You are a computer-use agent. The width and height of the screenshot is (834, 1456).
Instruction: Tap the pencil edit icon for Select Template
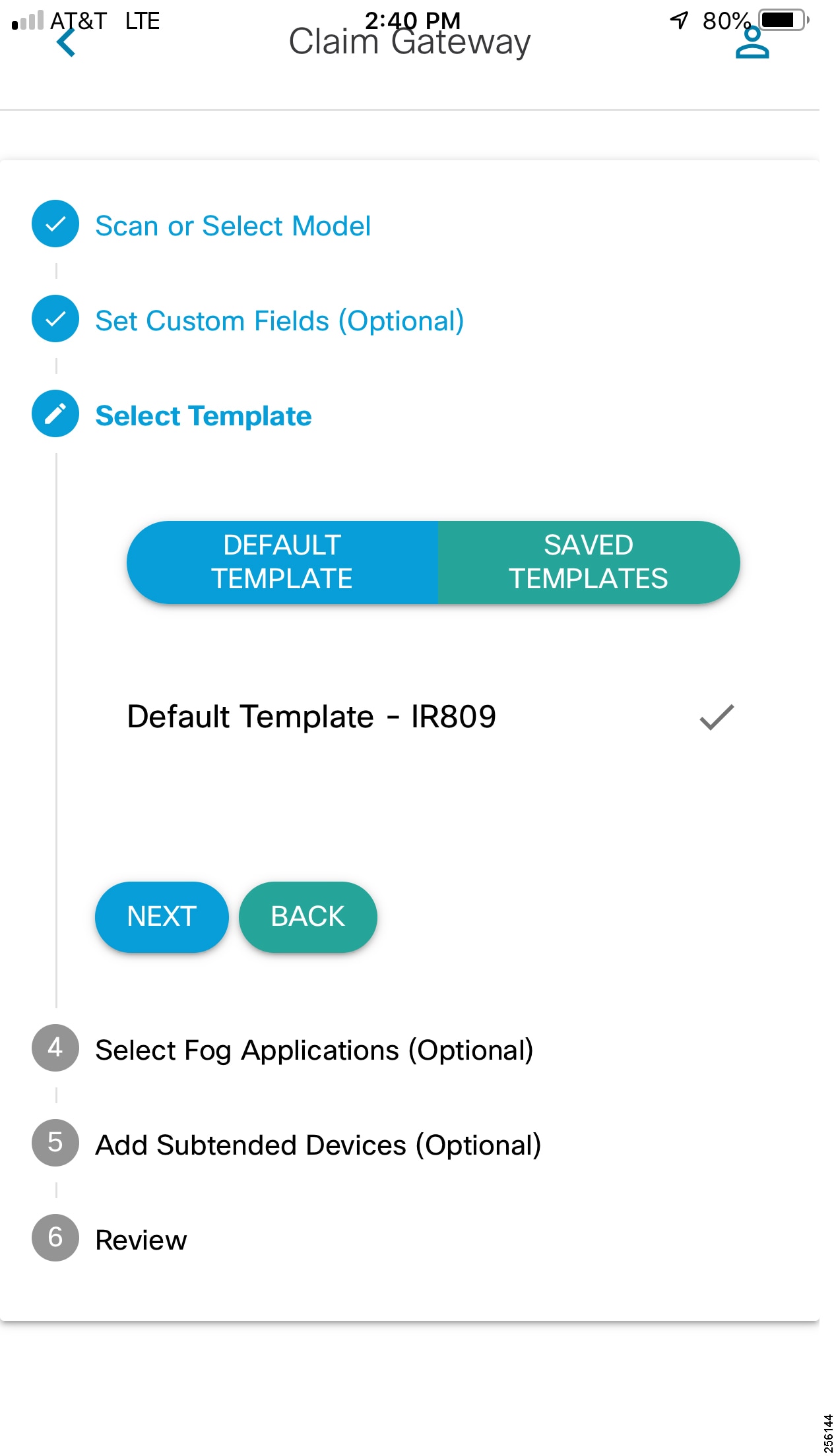click(x=55, y=414)
